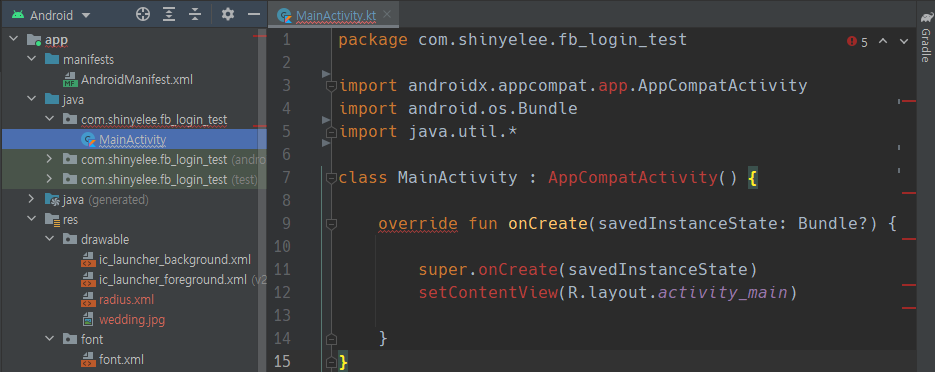Click the manifests folder icon
The width and height of the screenshot is (935, 372).
(52, 60)
